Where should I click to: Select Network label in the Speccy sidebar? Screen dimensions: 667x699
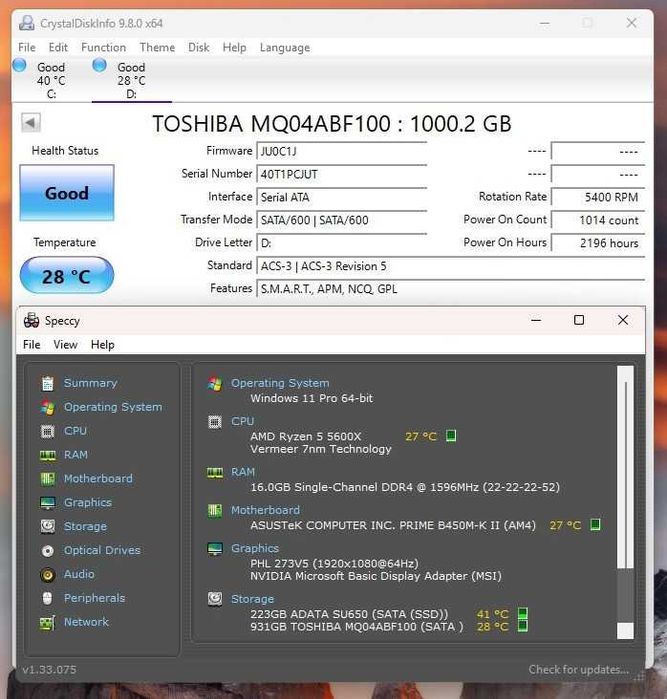tap(86, 622)
